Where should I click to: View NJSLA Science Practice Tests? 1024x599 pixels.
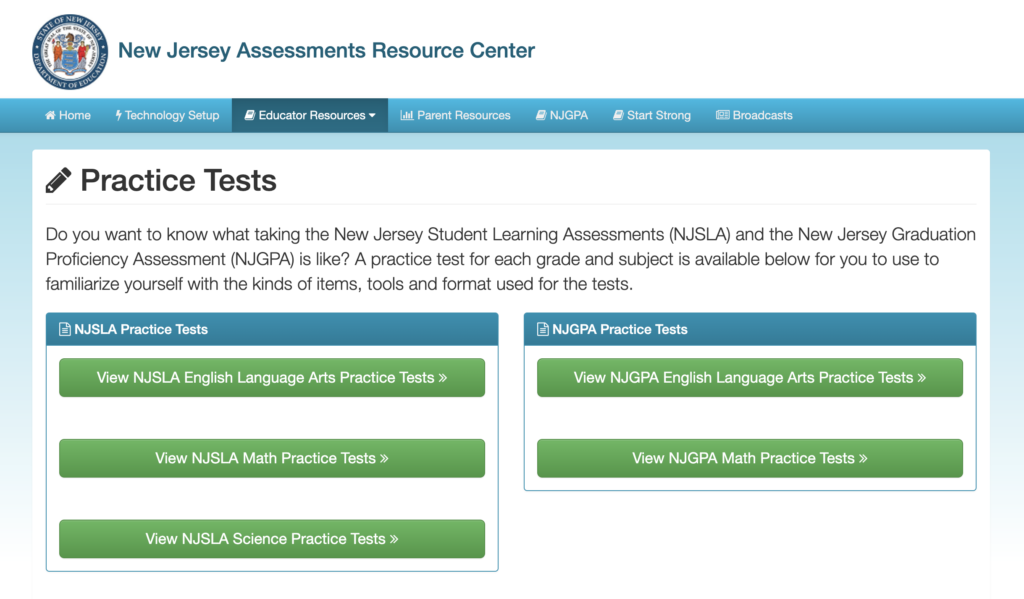click(x=272, y=539)
